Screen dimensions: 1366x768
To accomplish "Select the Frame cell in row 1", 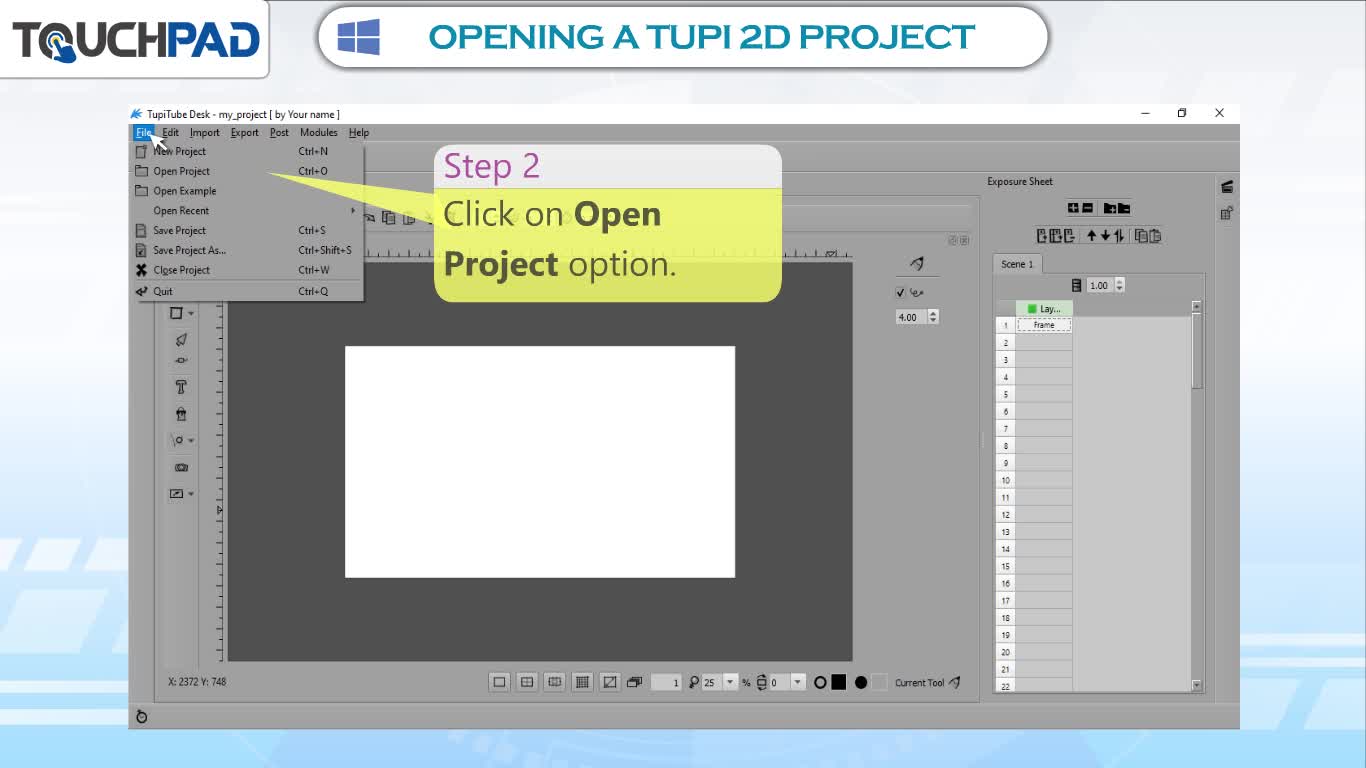I will [1044, 325].
